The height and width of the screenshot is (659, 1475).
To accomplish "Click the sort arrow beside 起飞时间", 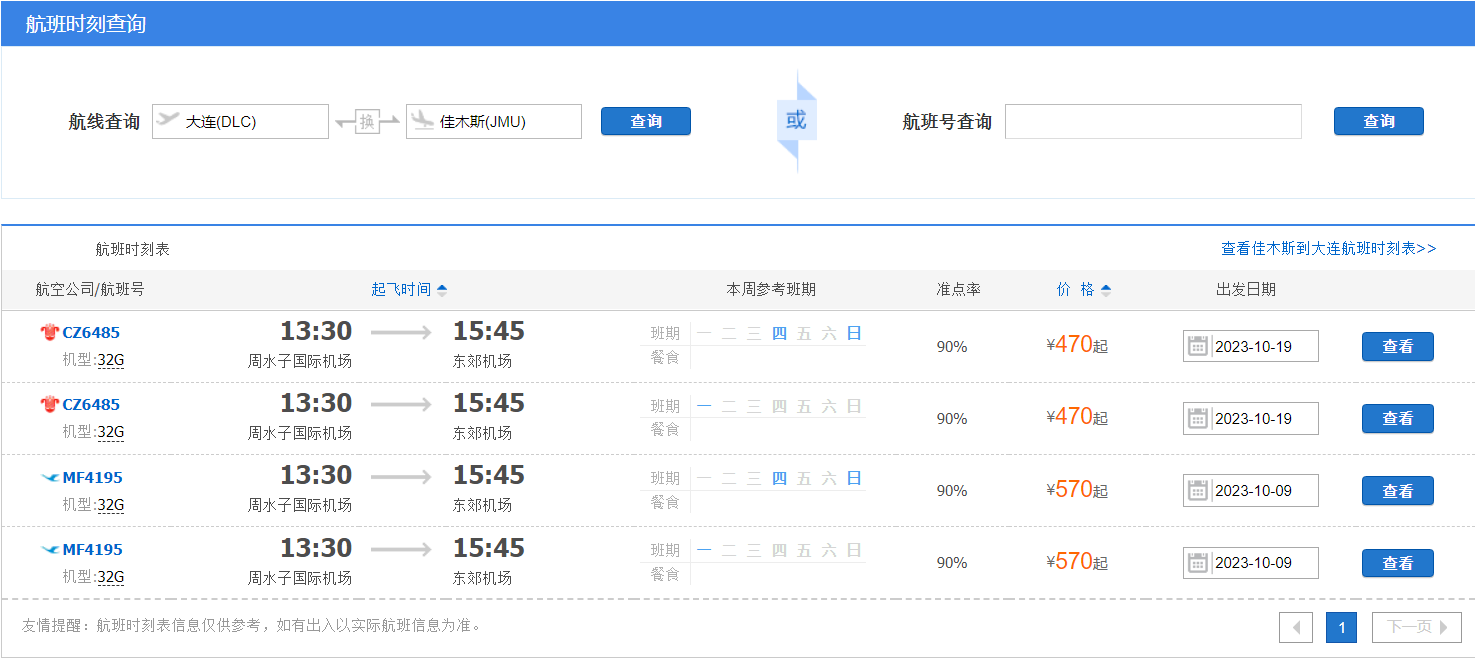I will (442, 290).
